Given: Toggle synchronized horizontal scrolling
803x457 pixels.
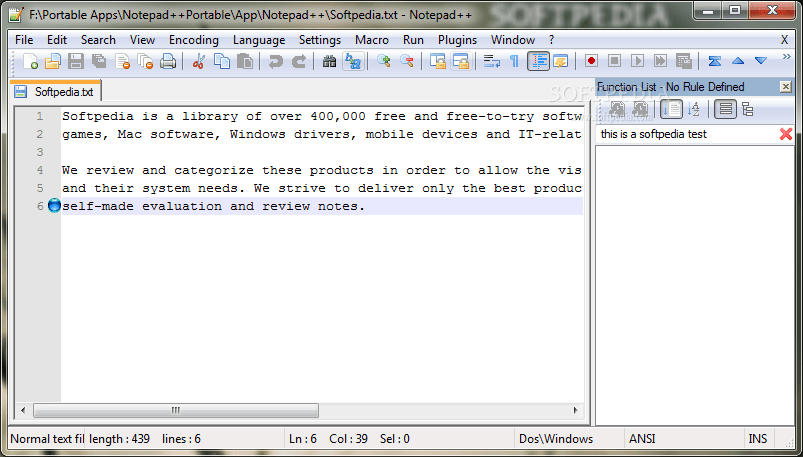Looking at the screenshot, I should [x=461, y=61].
